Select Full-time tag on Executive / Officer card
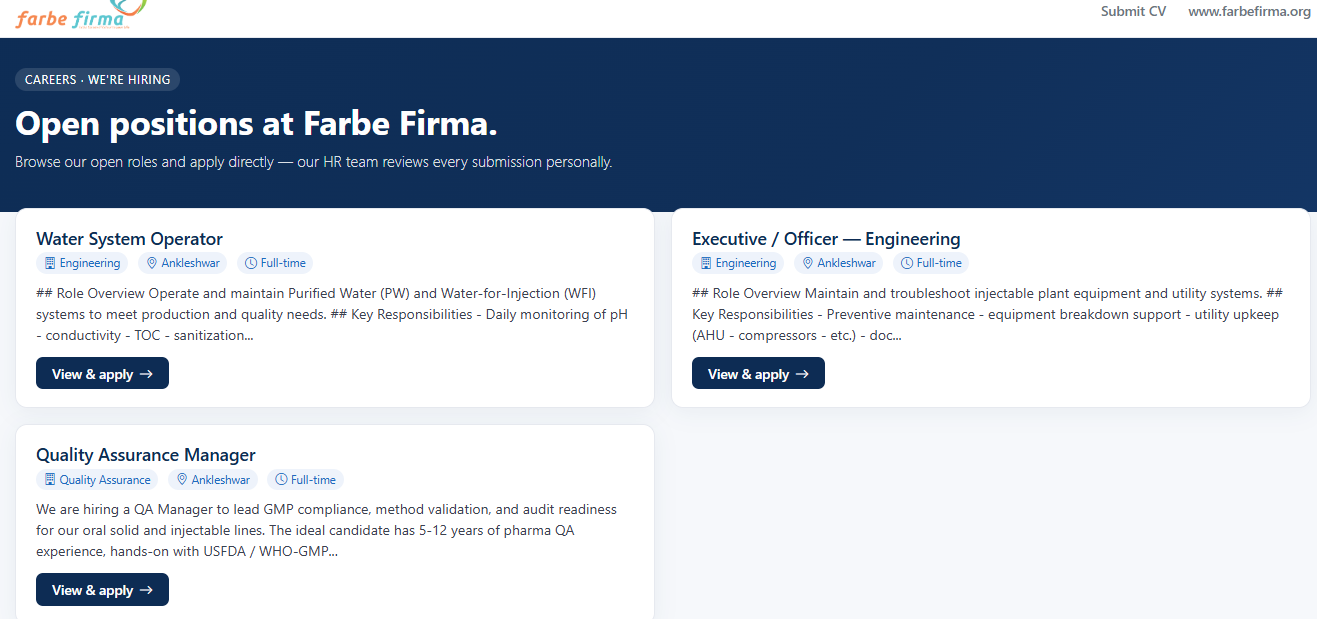 click(x=930, y=263)
